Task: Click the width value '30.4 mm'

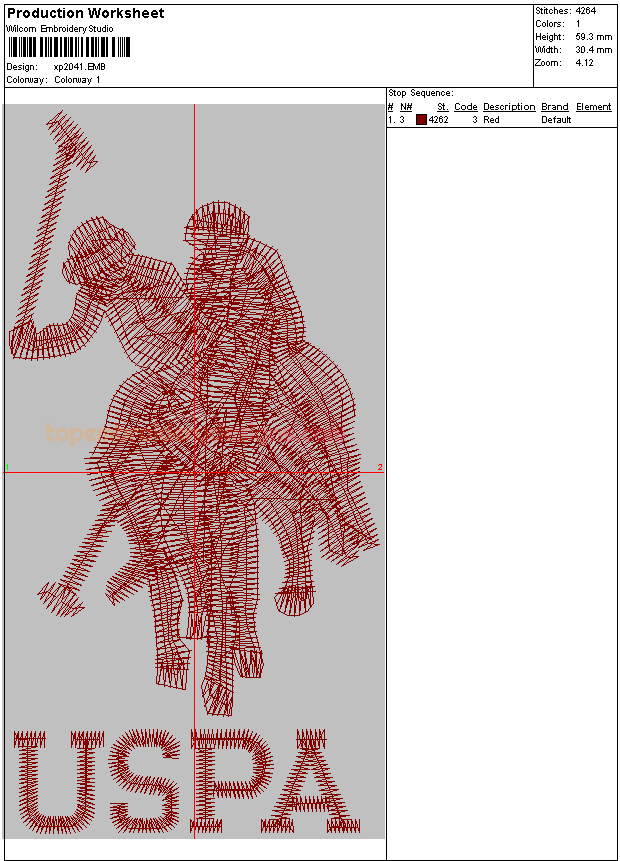Action: [x=594, y=49]
